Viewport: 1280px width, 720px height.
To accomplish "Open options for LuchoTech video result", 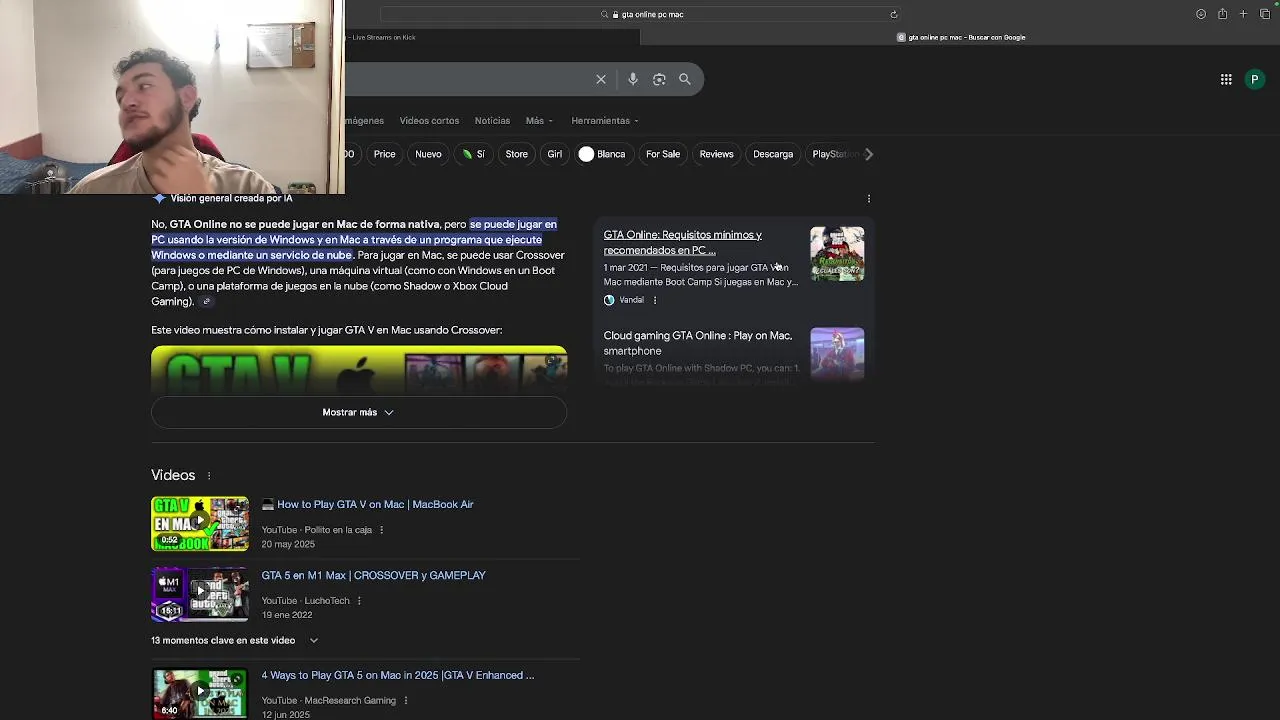I will coord(359,601).
